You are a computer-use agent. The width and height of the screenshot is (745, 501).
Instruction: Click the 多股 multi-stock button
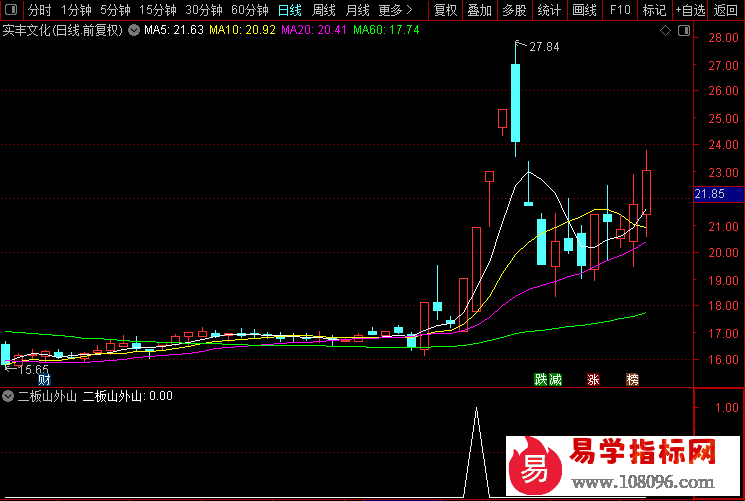(515, 10)
